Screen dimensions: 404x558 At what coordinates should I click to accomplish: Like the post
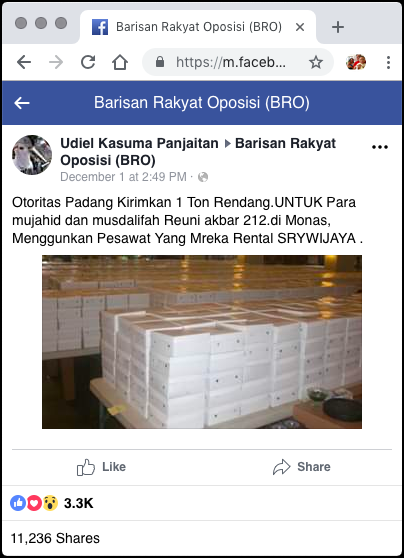coord(101,467)
